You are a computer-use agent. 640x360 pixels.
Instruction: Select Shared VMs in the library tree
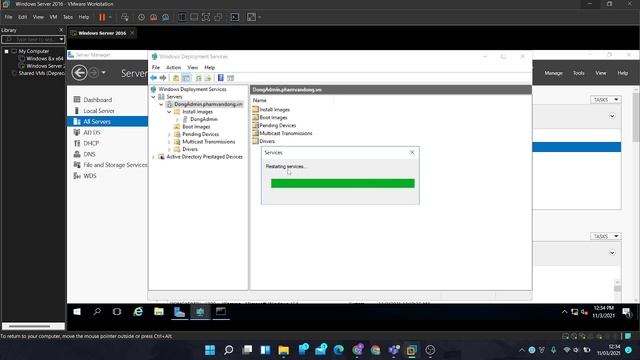click(41, 73)
